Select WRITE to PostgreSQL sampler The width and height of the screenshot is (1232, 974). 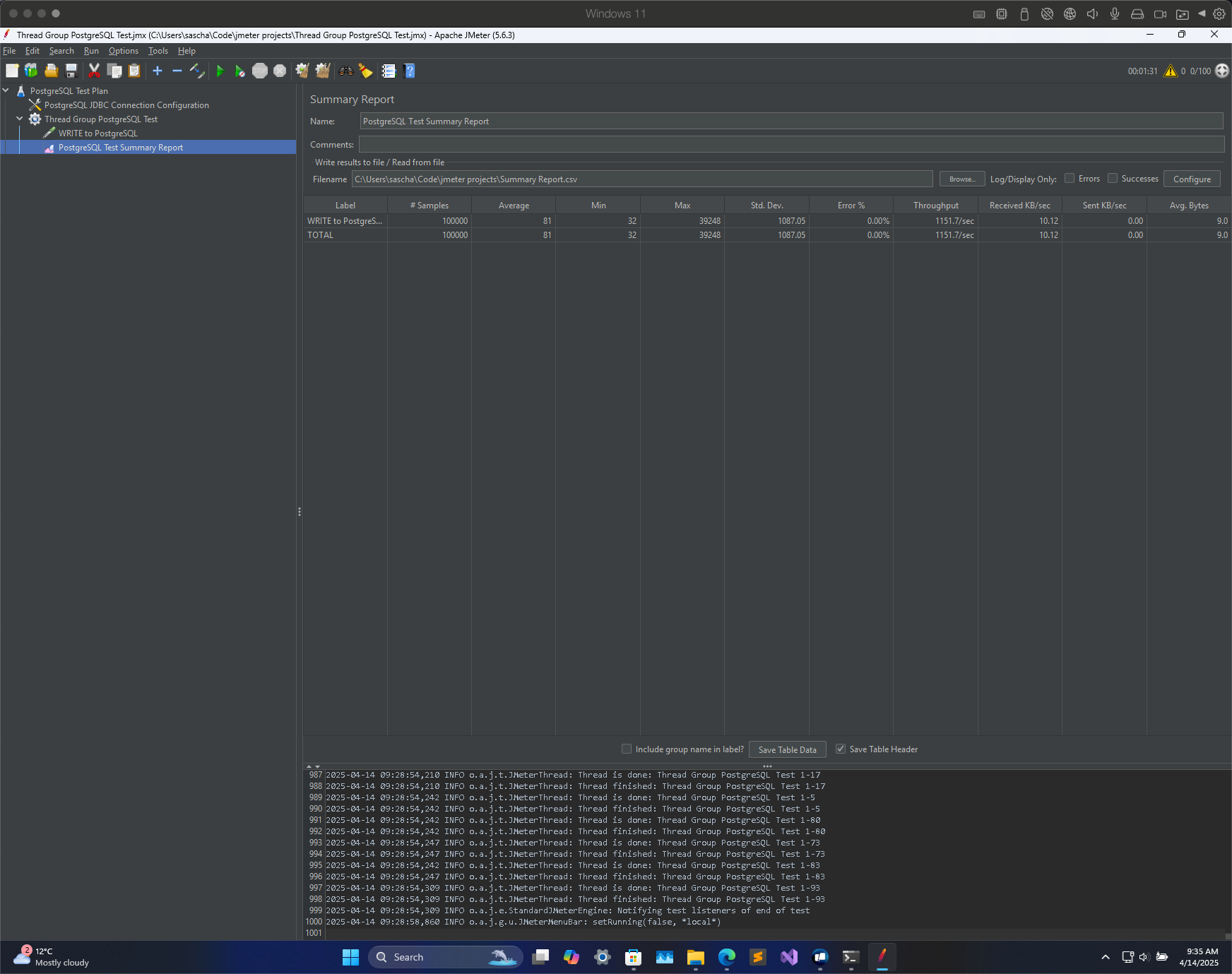[x=97, y=133]
